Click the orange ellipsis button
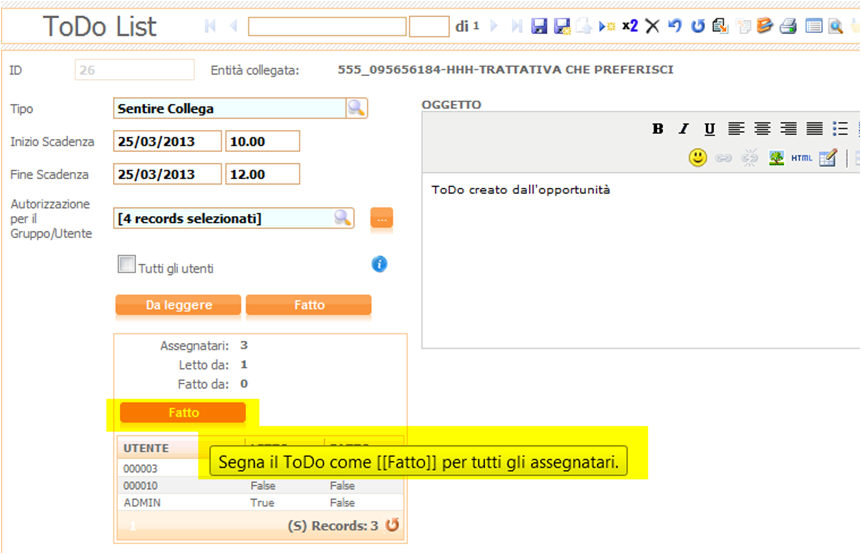This screenshot has height=554, width=861. [381, 218]
